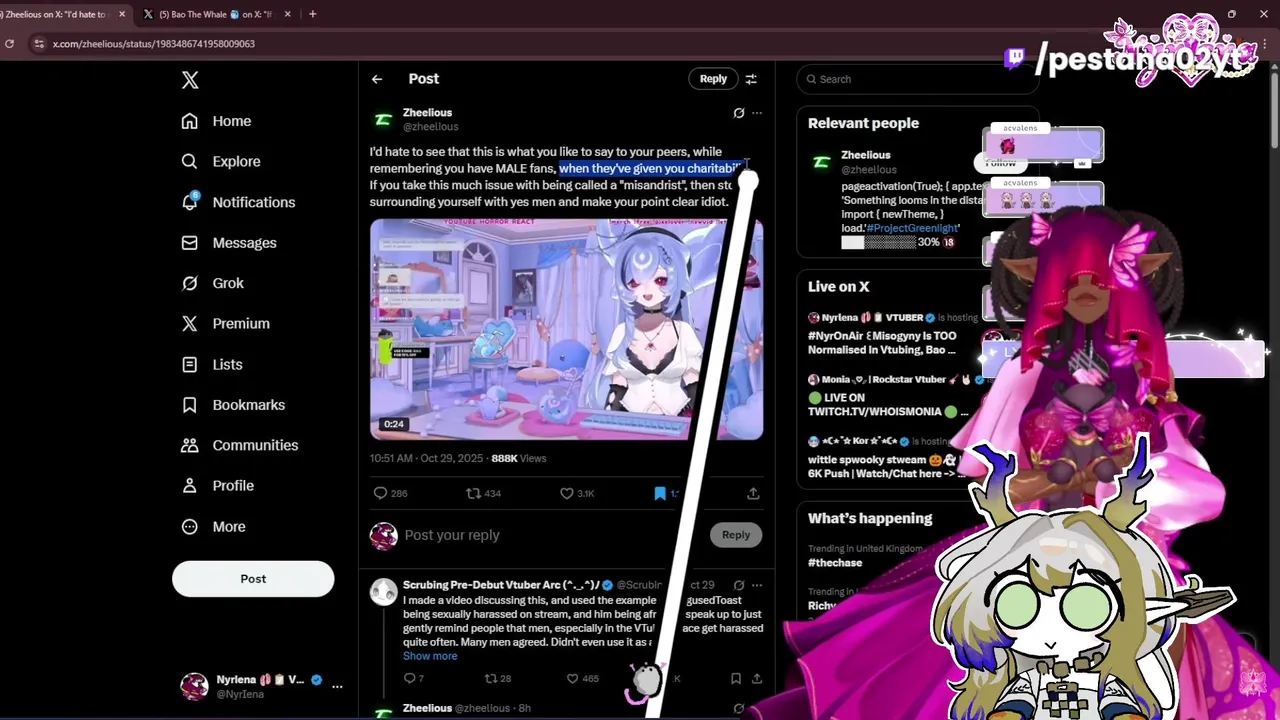Open a new browser tab with plus icon
Screen dimensions: 1280x720
click(x=312, y=14)
